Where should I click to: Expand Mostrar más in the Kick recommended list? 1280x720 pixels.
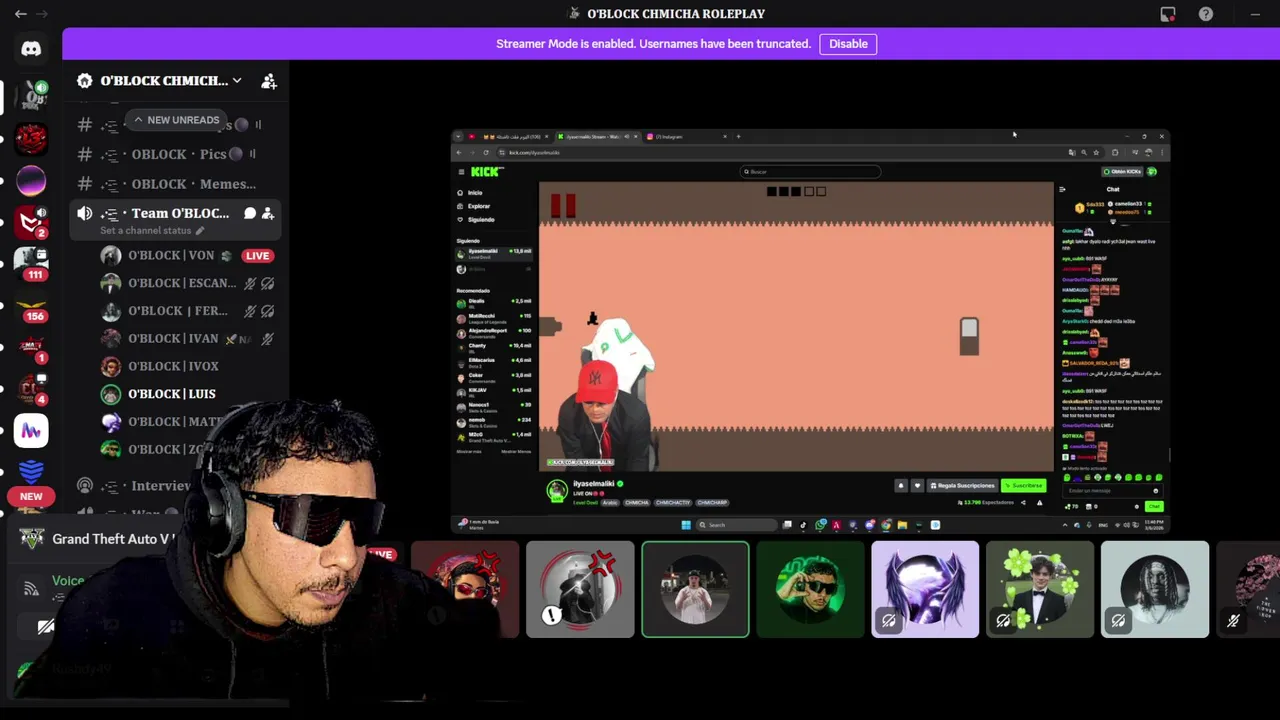point(468,452)
